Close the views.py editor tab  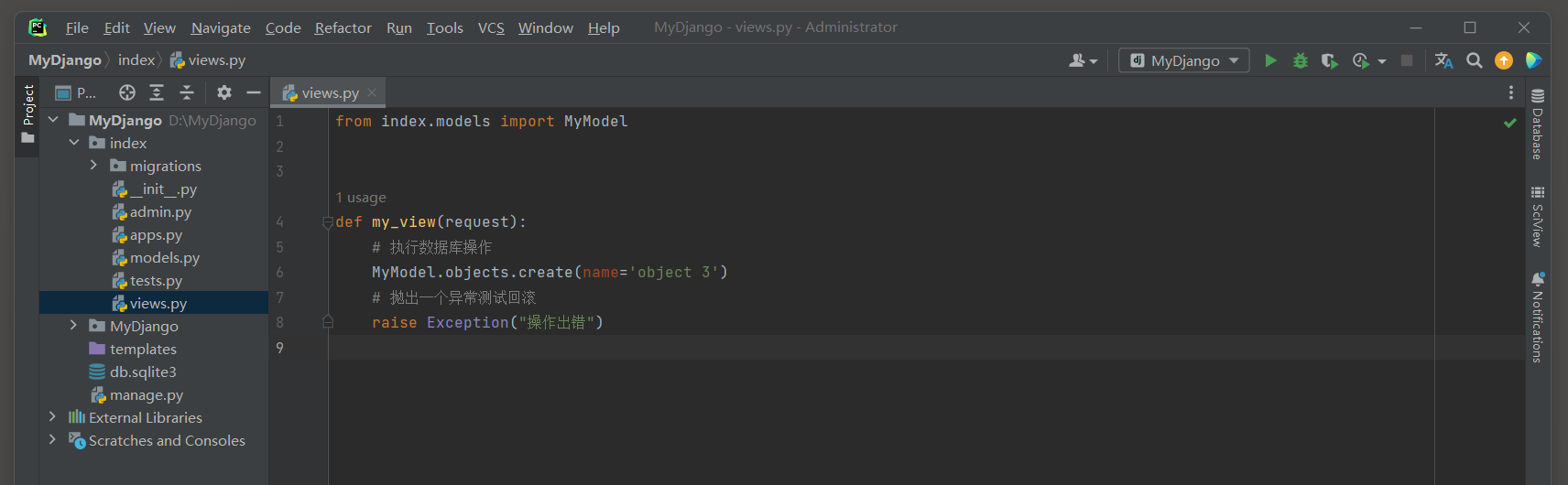coord(372,92)
